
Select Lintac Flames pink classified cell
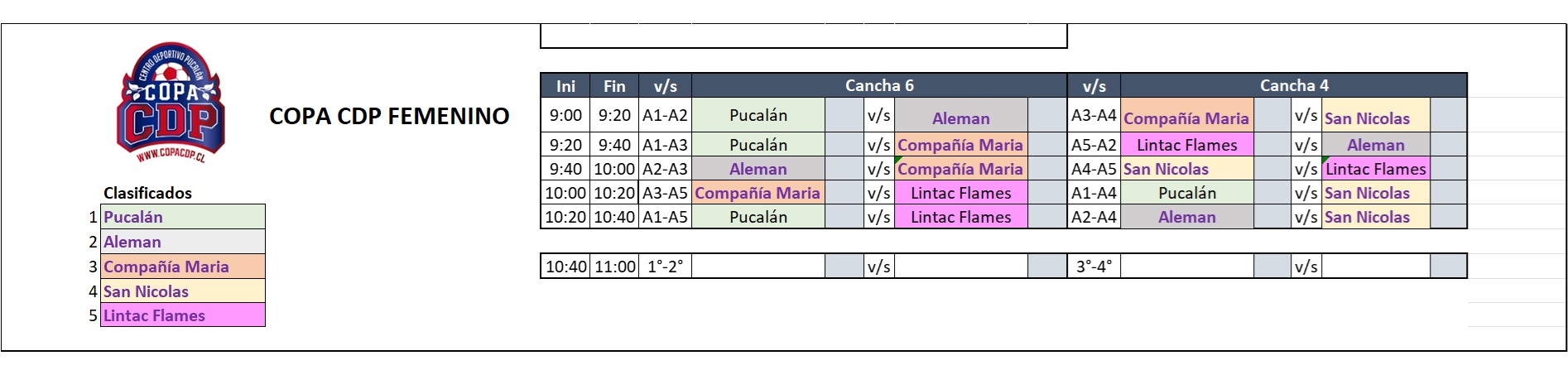click(x=183, y=315)
